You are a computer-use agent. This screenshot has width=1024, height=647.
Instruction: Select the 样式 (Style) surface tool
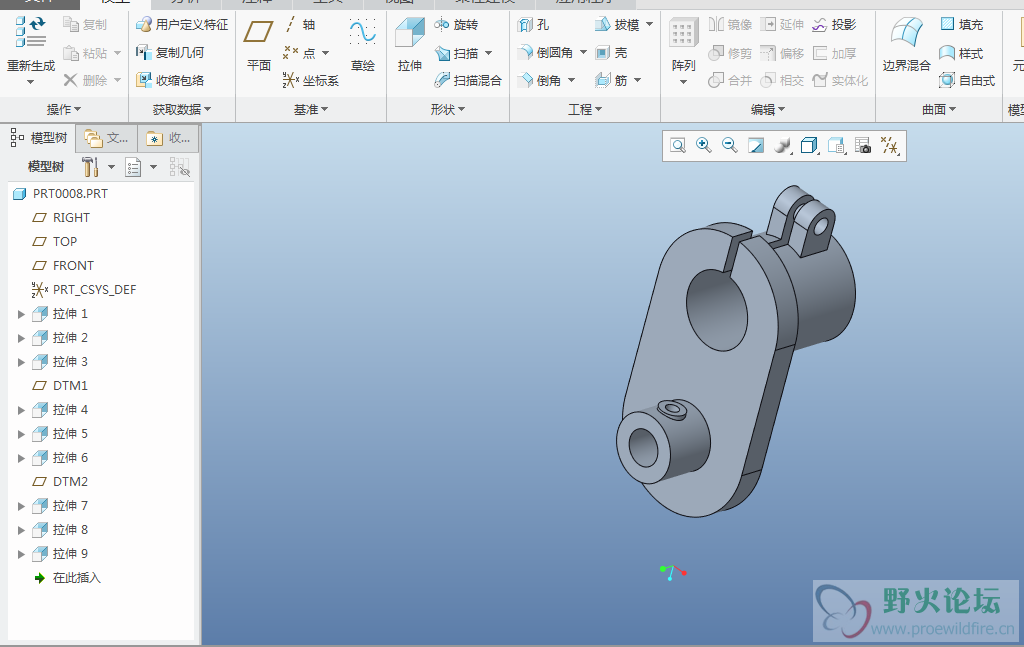click(x=961, y=53)
